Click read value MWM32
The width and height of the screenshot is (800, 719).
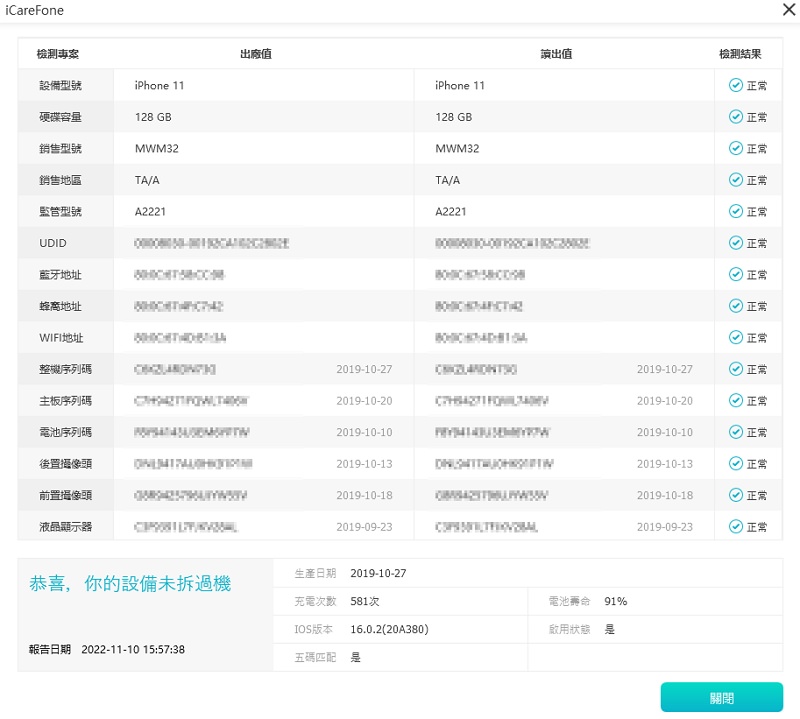pyautogui.click(x=457, y=148)
